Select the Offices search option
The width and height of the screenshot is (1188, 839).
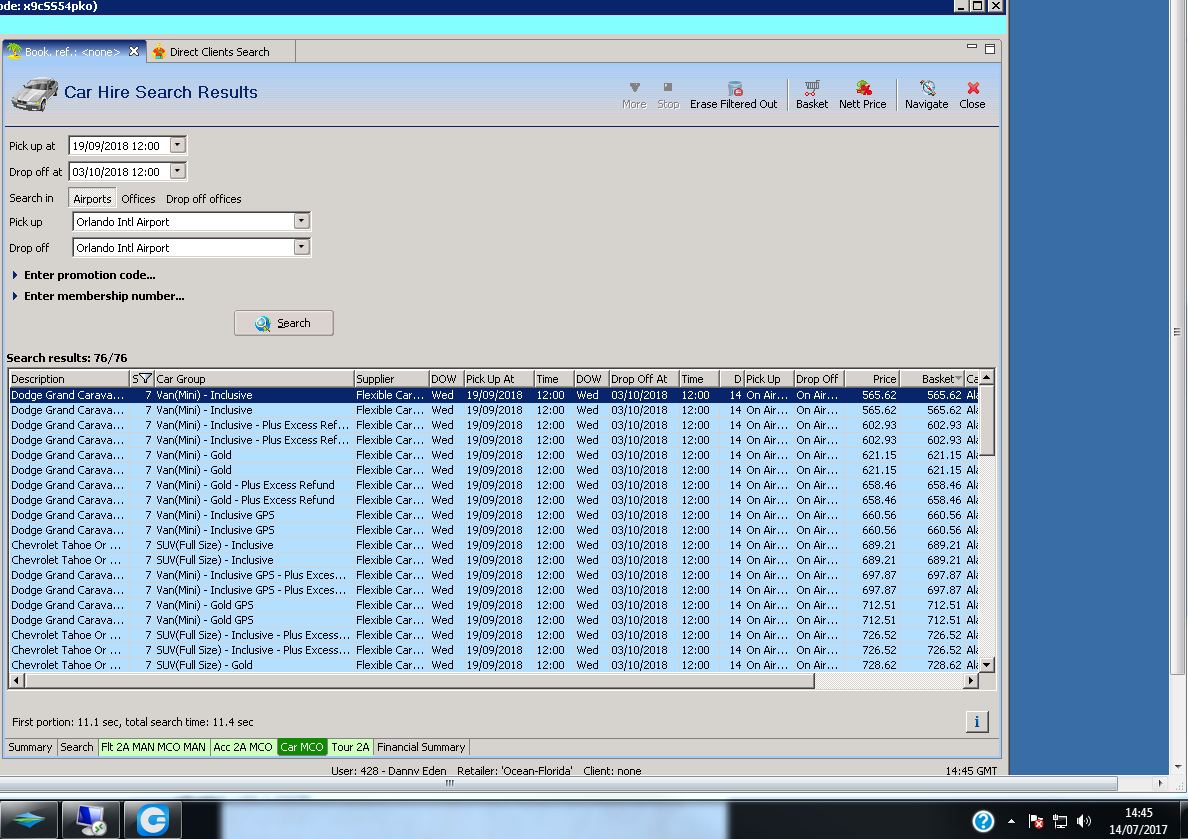pyautogui.click(x=138, y=199)
